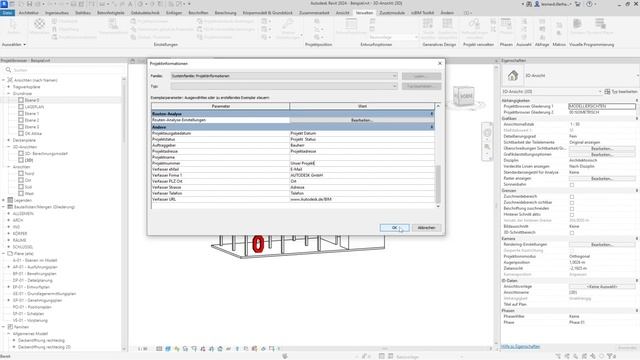
Task: Click the zoom magnifier in navigation bar
Action: 487,147
